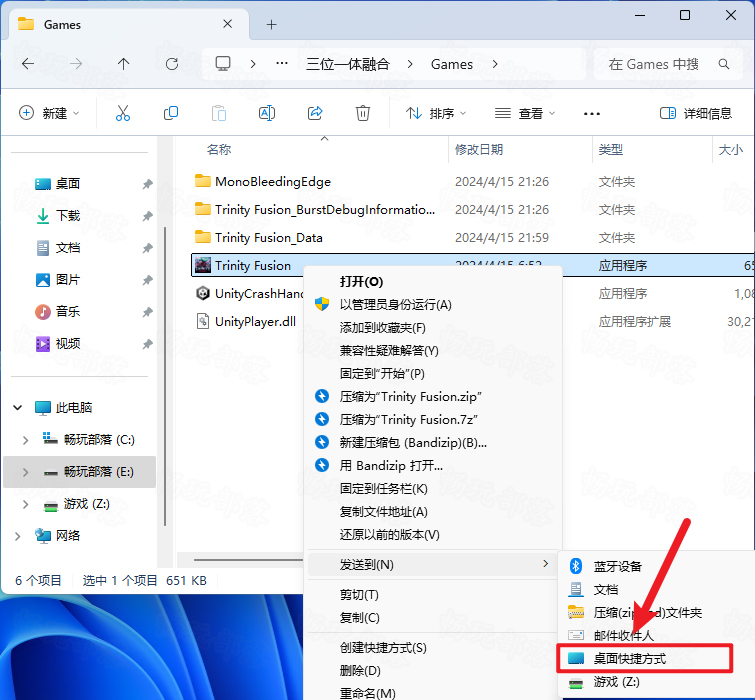Viewport: 755px width, 700px height.
Task: Collapse the This PC tree node
Action: (x=18, y=408)
